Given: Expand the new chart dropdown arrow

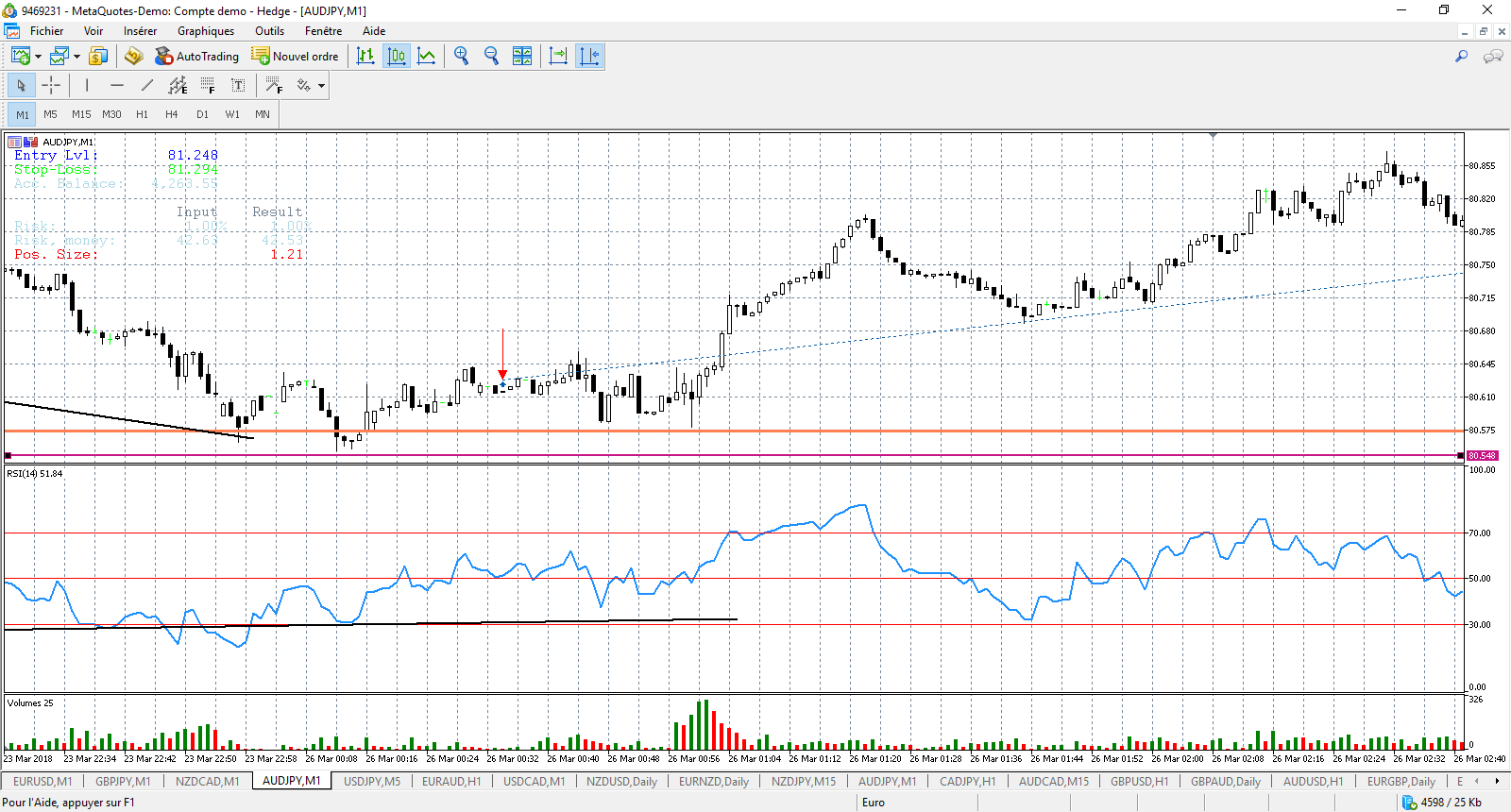Looking at the screenshot, I should click(38, 57).
